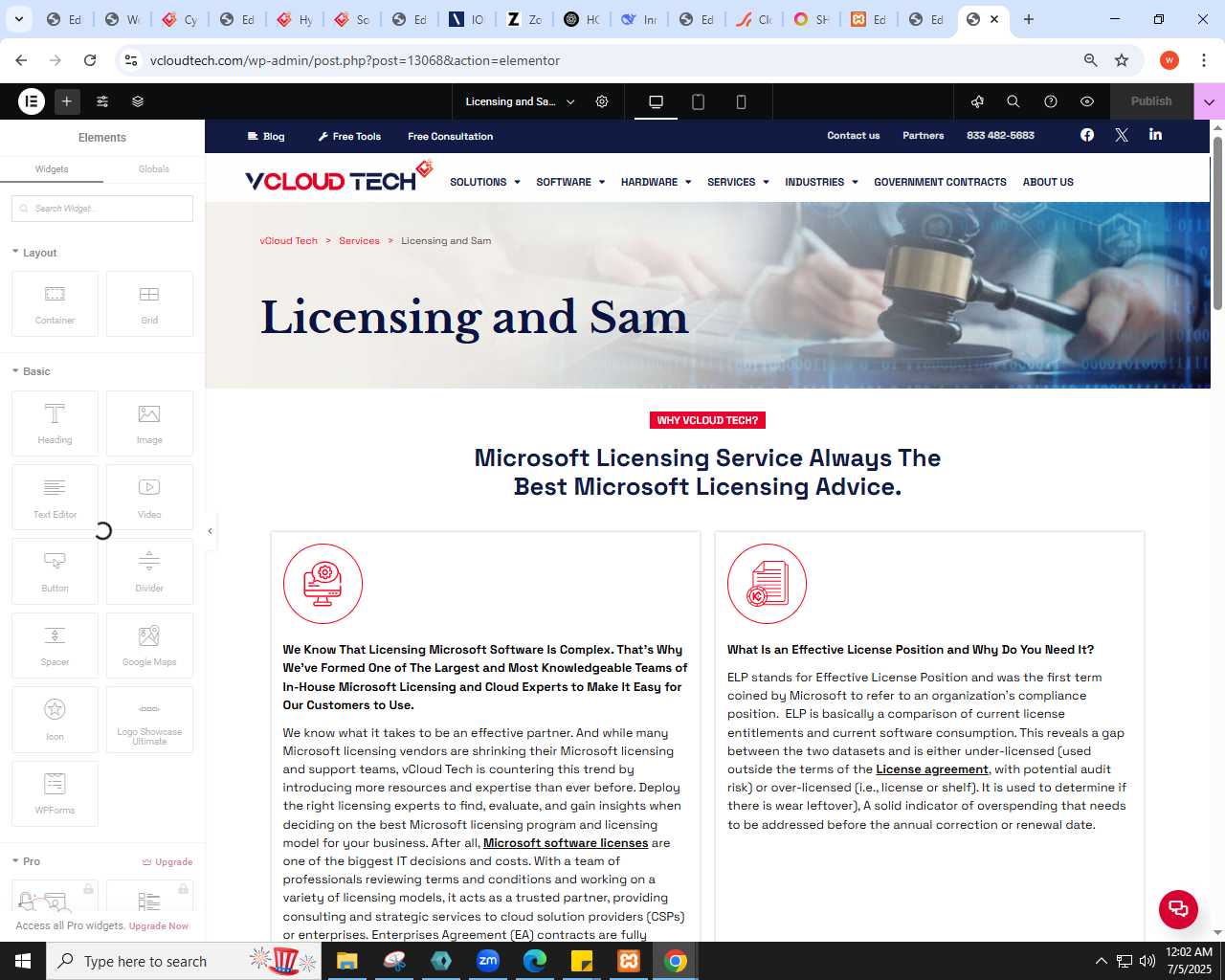The height and width of the screenshot is (980, 1225).
Task: Add the Grid widget
Action: coord(149,304)
